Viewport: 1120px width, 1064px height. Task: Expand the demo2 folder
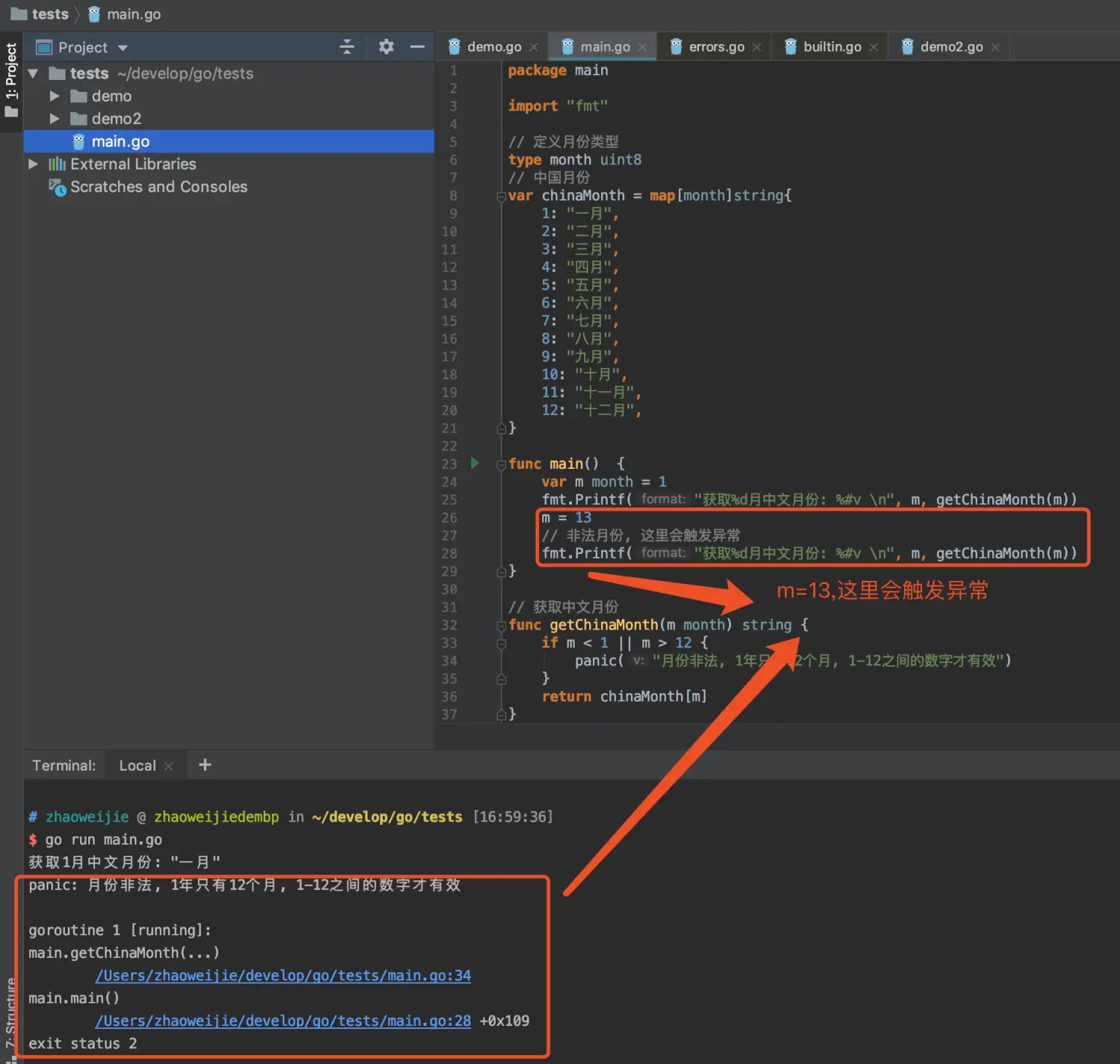[55, 119]
